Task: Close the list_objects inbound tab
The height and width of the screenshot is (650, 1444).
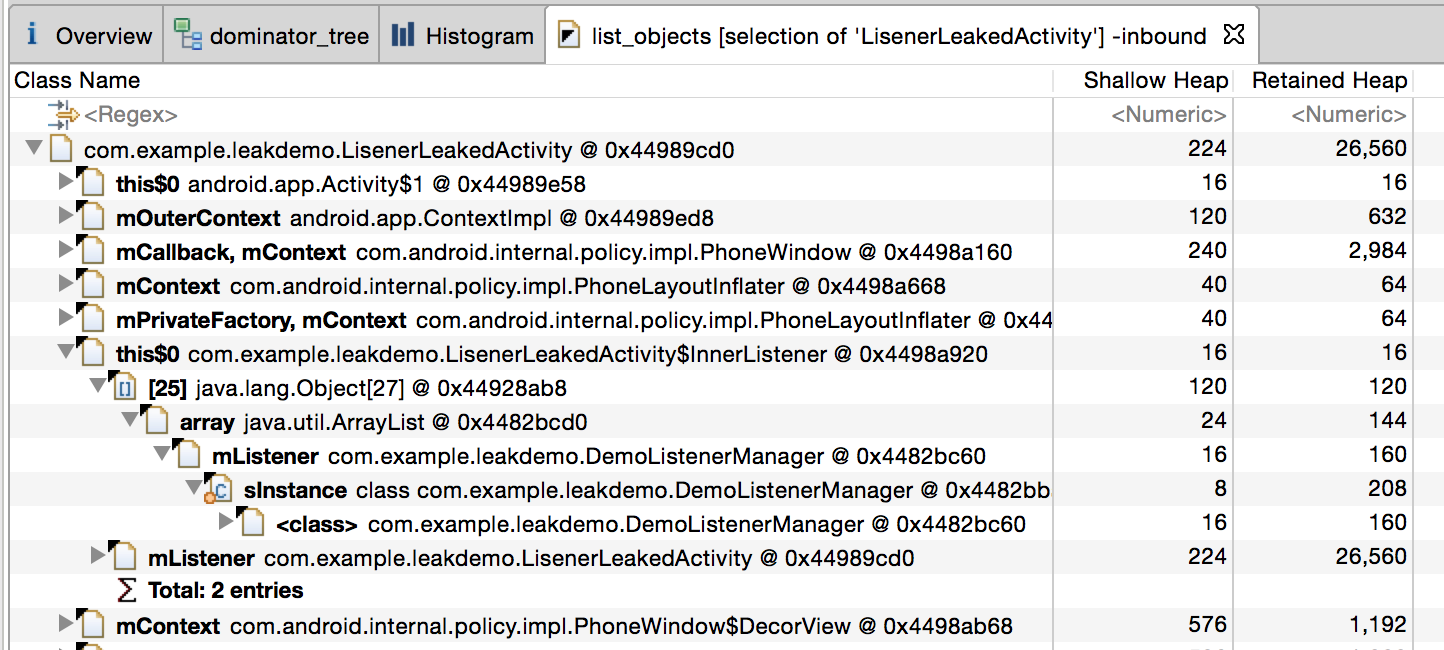Action: tap(1232, 32)
